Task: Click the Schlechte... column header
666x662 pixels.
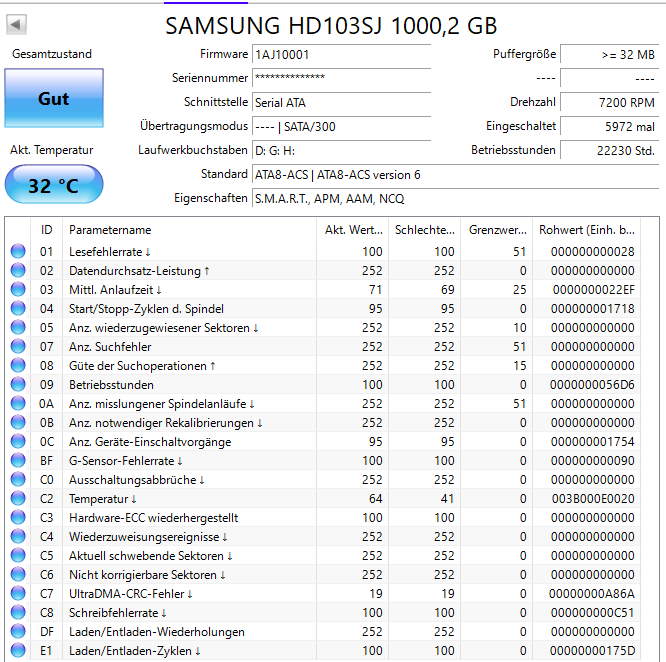Action: (x=424, y=230)
